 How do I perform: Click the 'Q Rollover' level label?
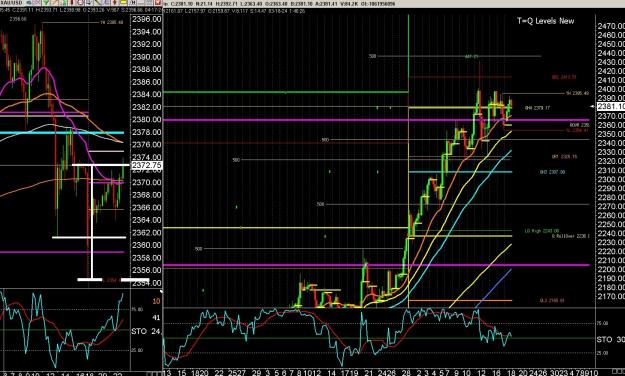571,236
